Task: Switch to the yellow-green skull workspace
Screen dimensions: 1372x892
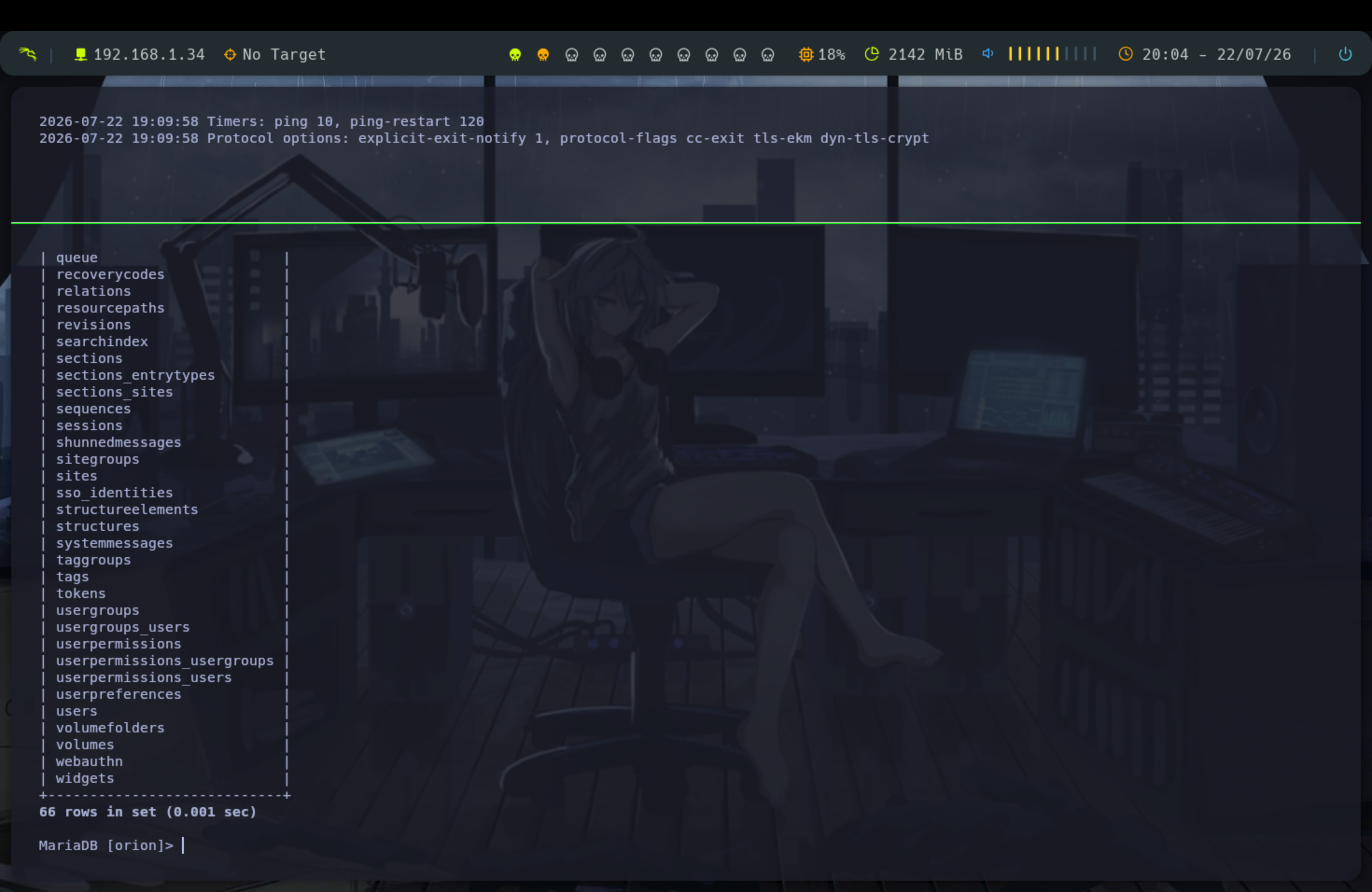Action: pyautogui.click(x=515, y=55)
